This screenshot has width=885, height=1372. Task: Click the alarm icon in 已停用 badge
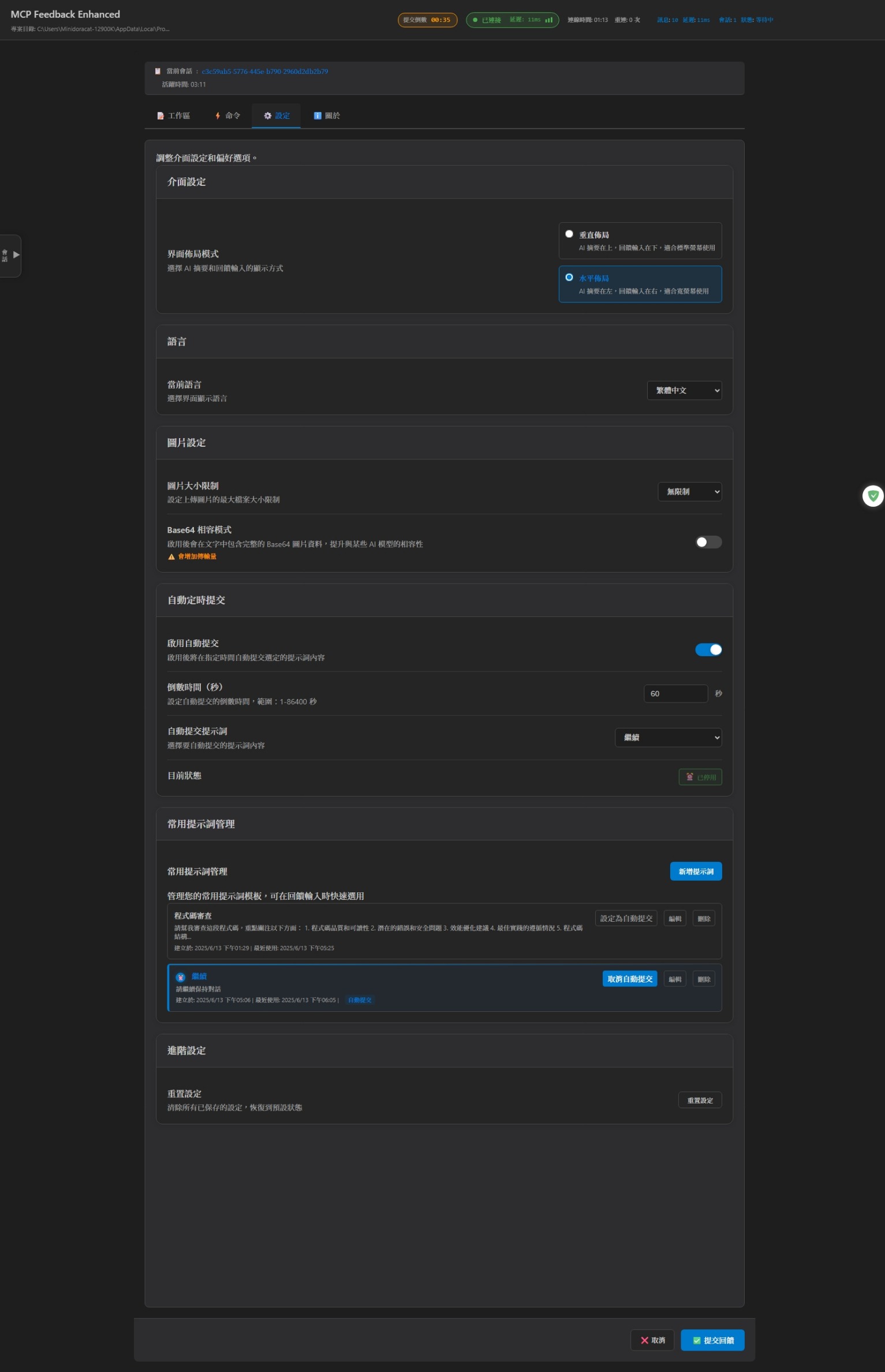point(689,777)
